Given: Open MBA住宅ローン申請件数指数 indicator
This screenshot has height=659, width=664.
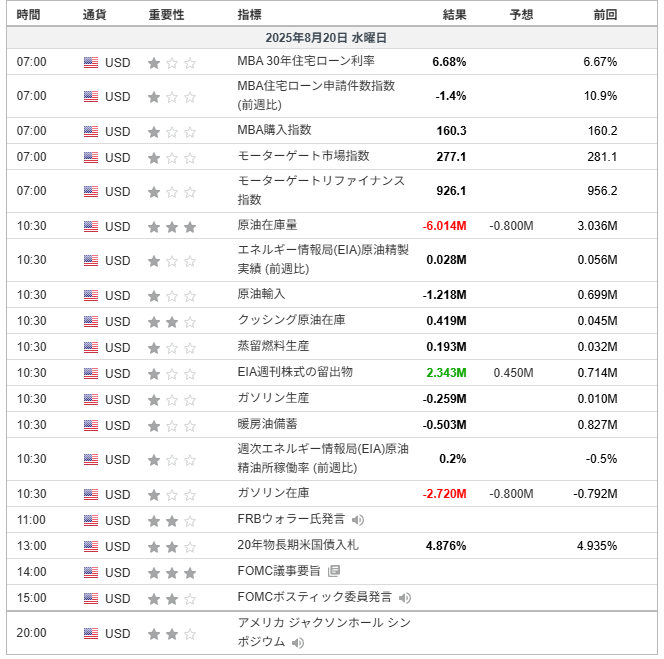Looking at the screenshot, I should click(316, 95).
